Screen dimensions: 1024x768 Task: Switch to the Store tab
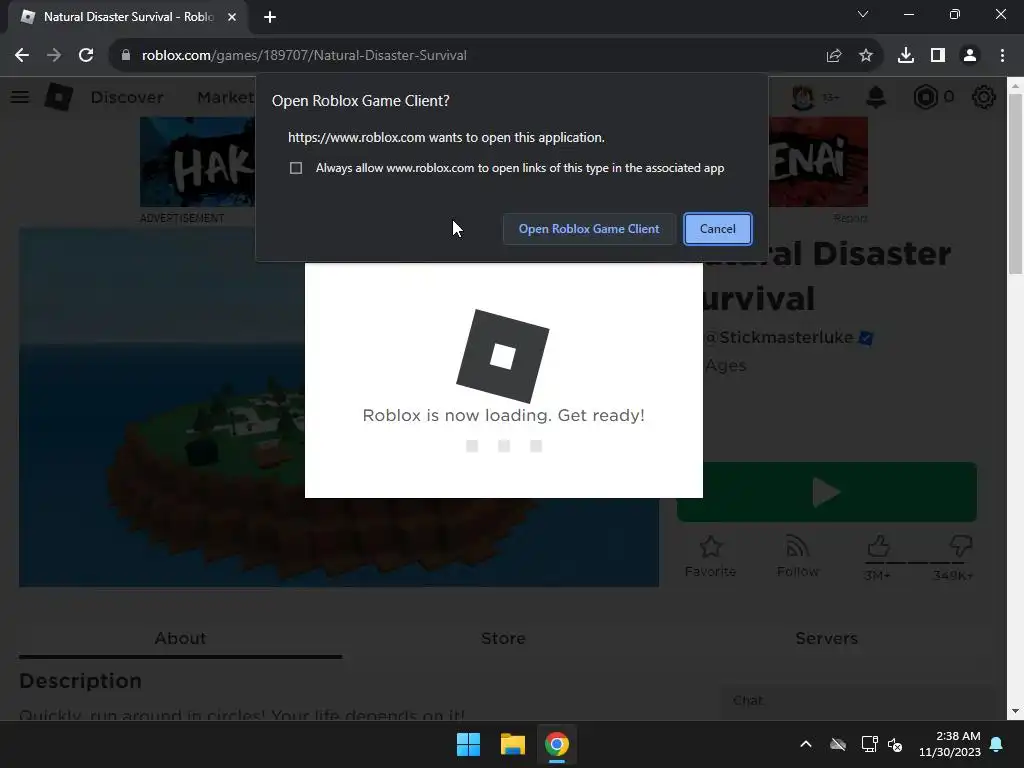(503, 638)
